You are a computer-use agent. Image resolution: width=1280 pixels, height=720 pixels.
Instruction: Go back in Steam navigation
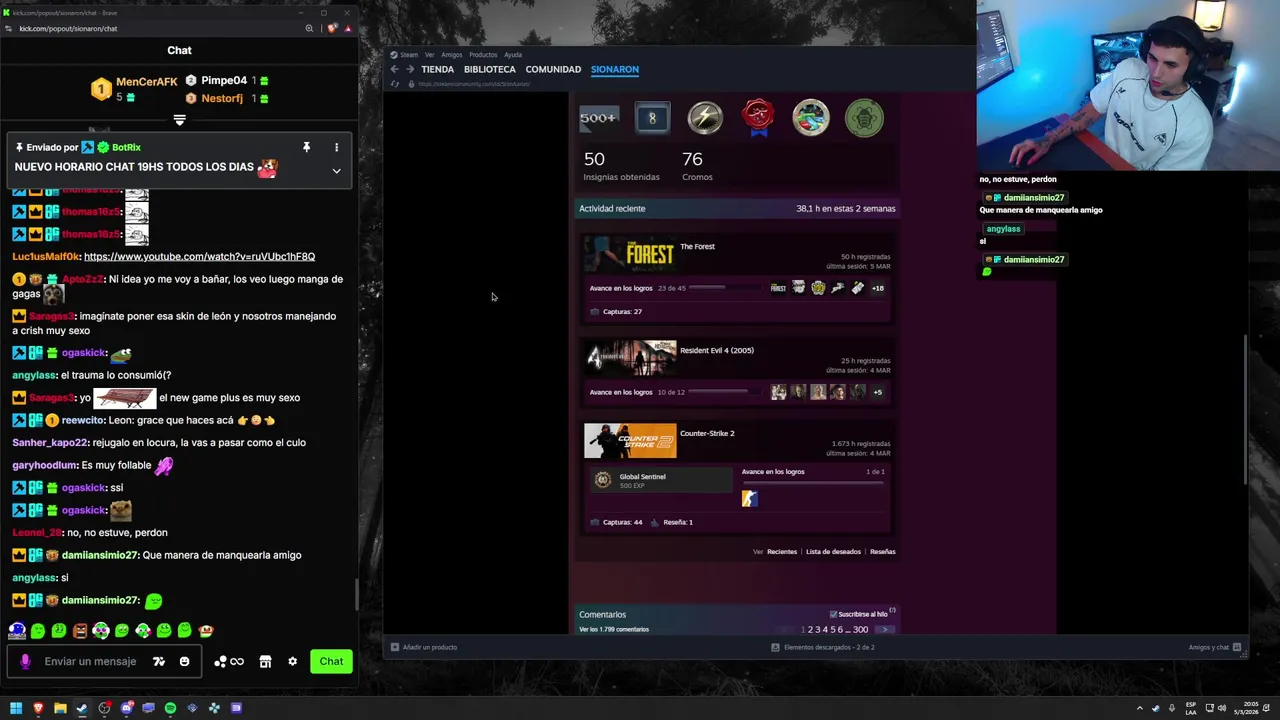[x=394, y=69]
